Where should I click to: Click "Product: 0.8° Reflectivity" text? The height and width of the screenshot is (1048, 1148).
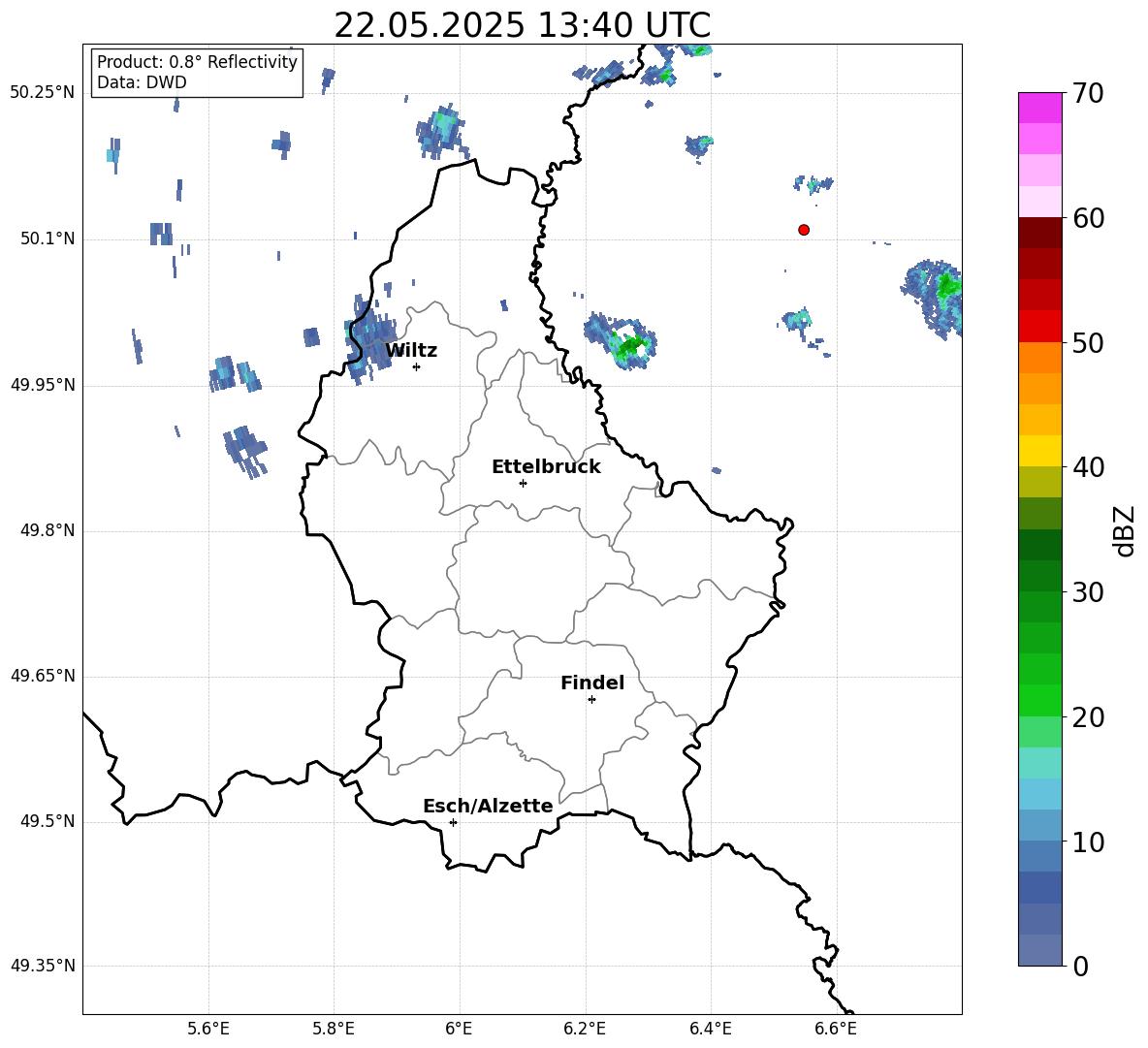click(197, 62)
